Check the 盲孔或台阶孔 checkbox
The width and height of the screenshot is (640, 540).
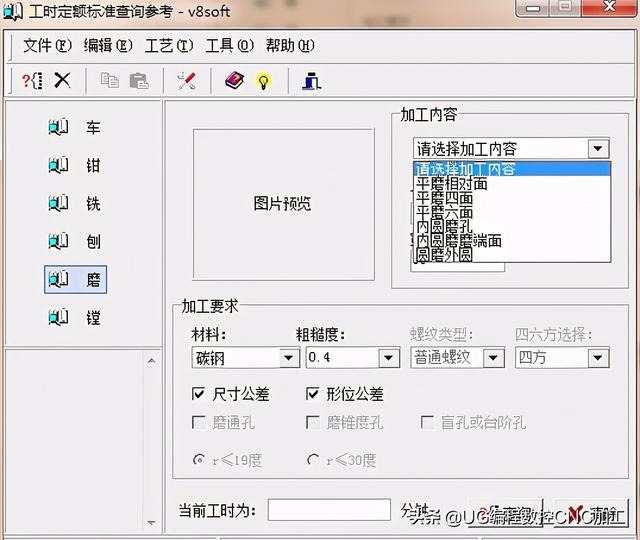click(427, 422)
